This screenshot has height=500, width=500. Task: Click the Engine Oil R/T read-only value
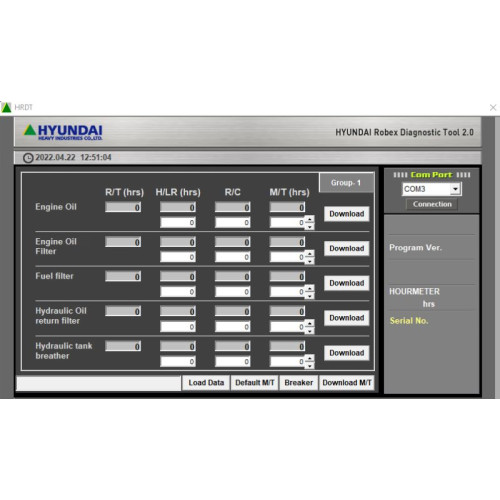[123, 207]
